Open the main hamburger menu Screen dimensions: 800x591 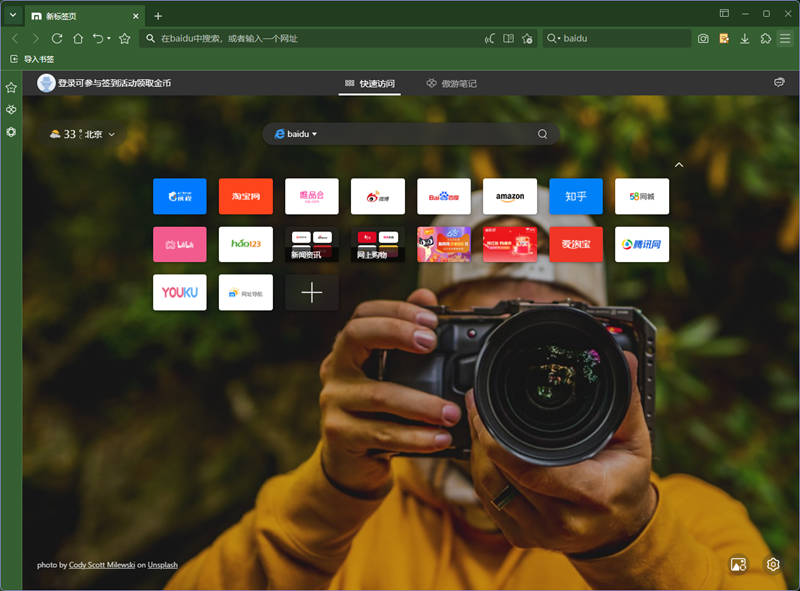coord(786,38)
